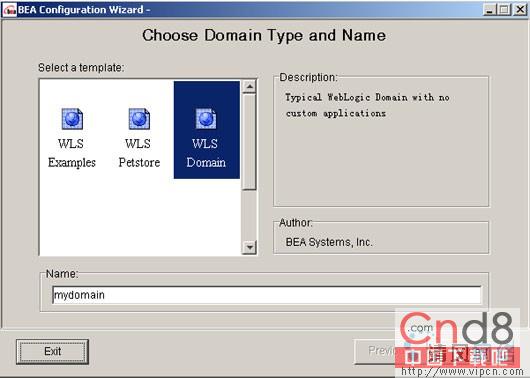Click the template list scroll up arrow
This screenshot has width=530, height=378.
[249, 87]
